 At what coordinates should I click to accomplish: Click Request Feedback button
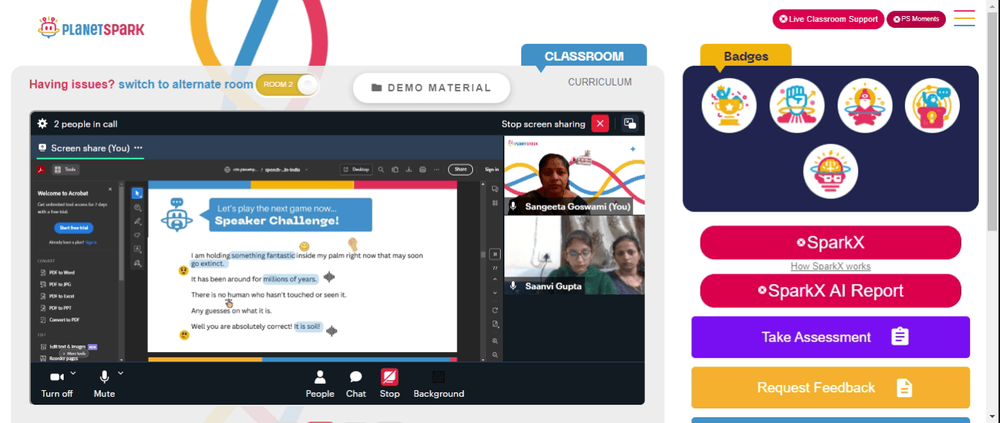point(830,387)
